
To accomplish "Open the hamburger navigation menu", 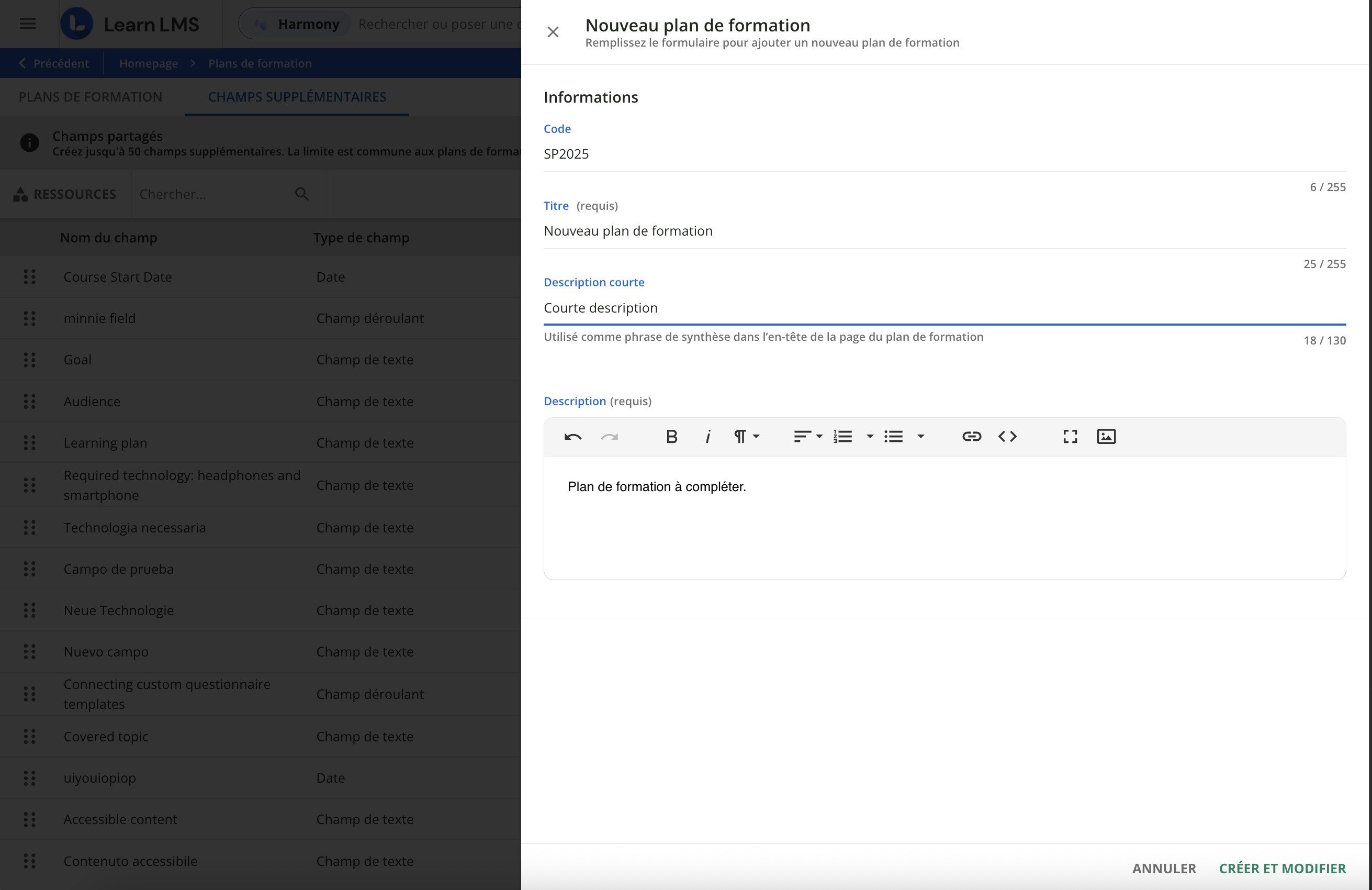I will [x=28, y=24].
